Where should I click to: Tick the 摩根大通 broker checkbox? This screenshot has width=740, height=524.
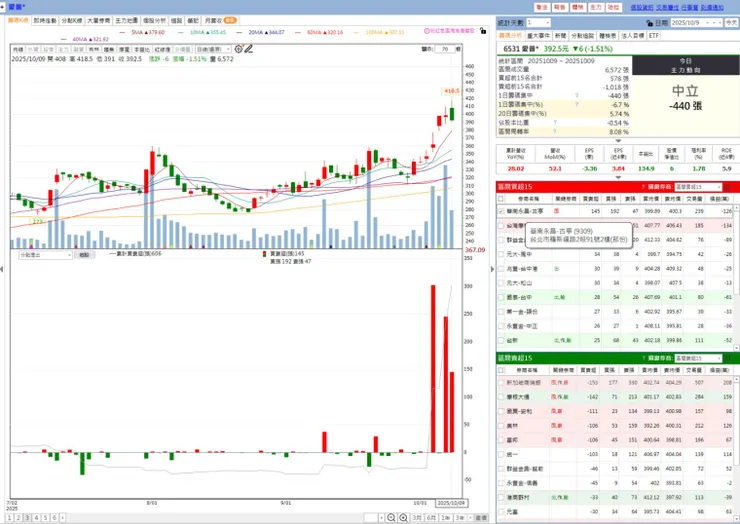[501, 397]
